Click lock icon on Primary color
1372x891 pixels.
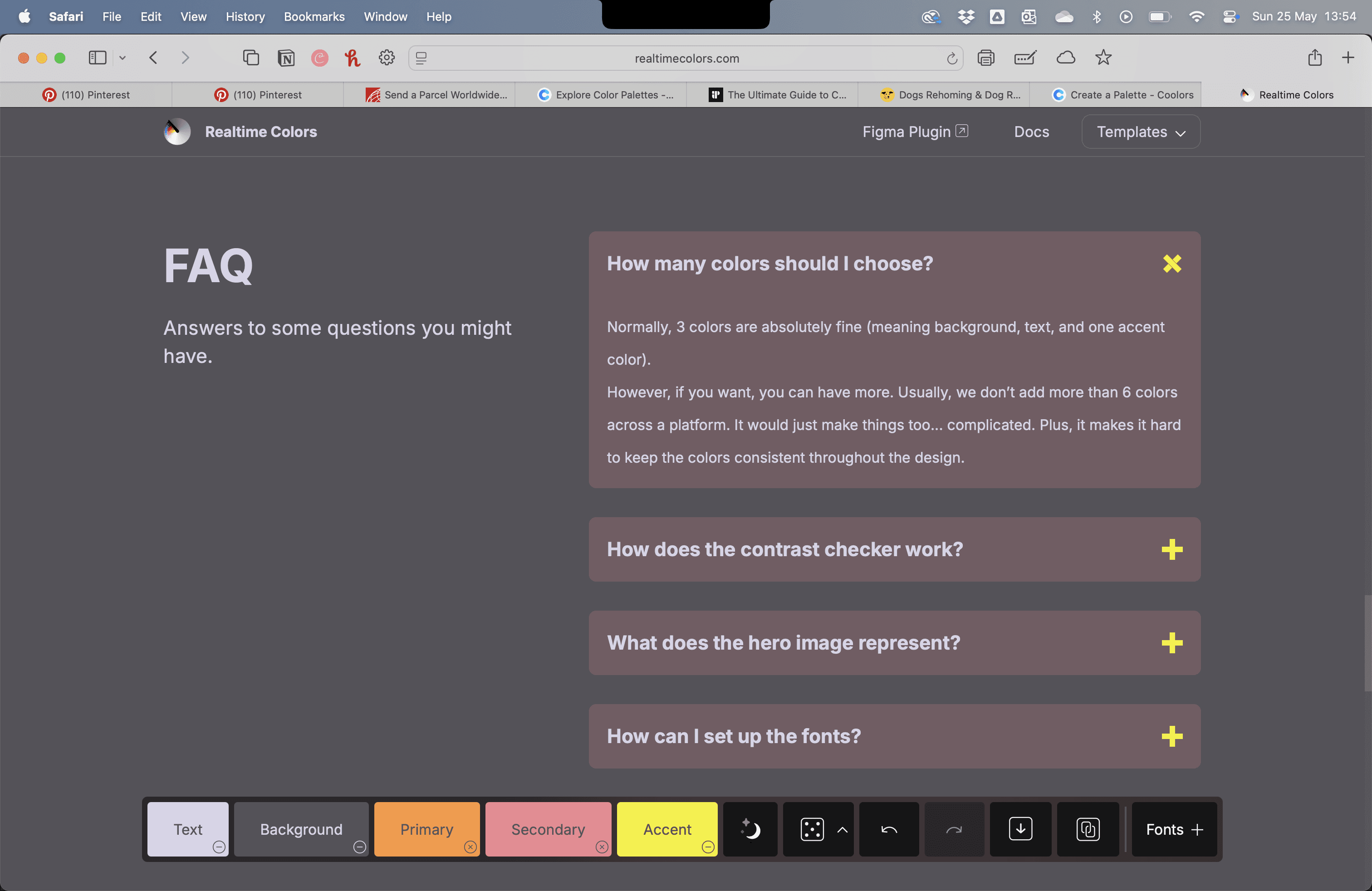470,847
